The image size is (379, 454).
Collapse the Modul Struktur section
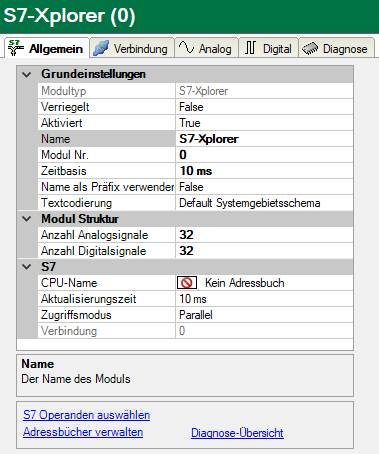click(x=27, y=219)
